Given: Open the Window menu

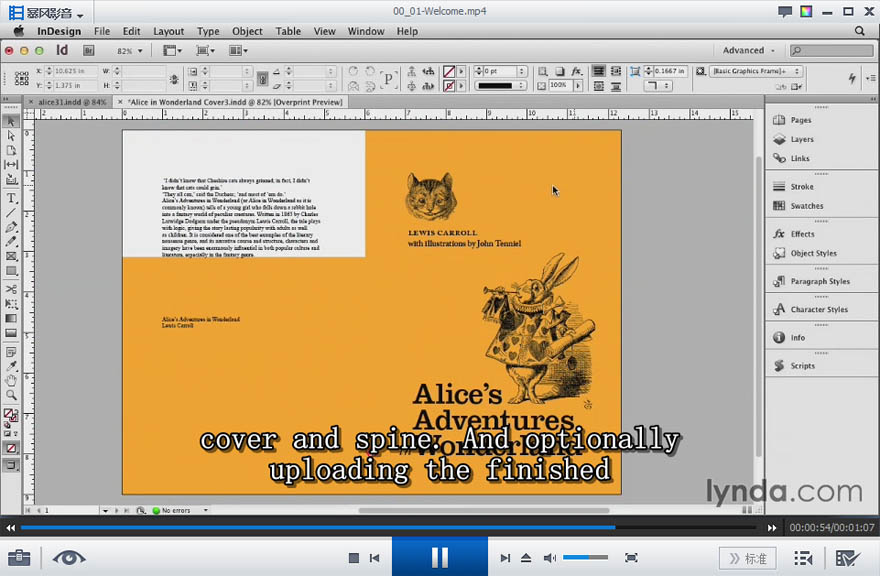Looking at the screenshot, I should [x=365, y=31].
